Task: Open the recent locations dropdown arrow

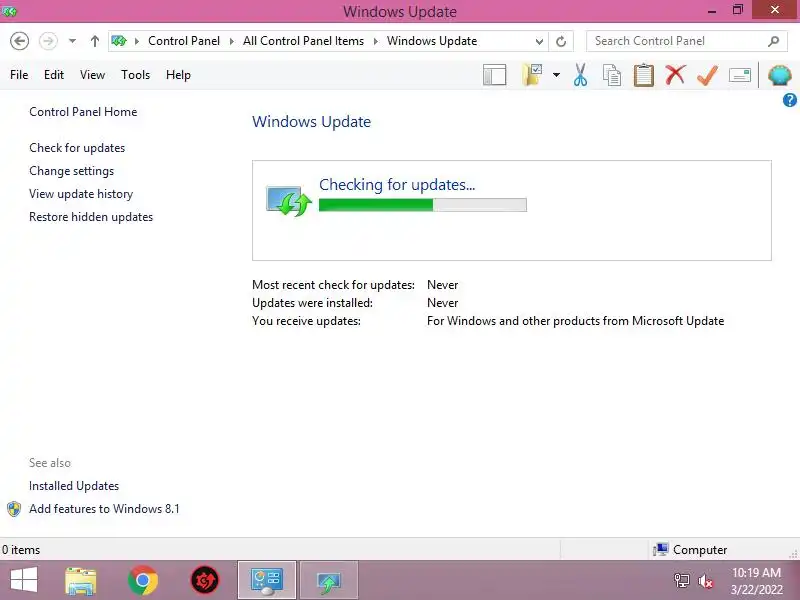Action: click(72, 41)
